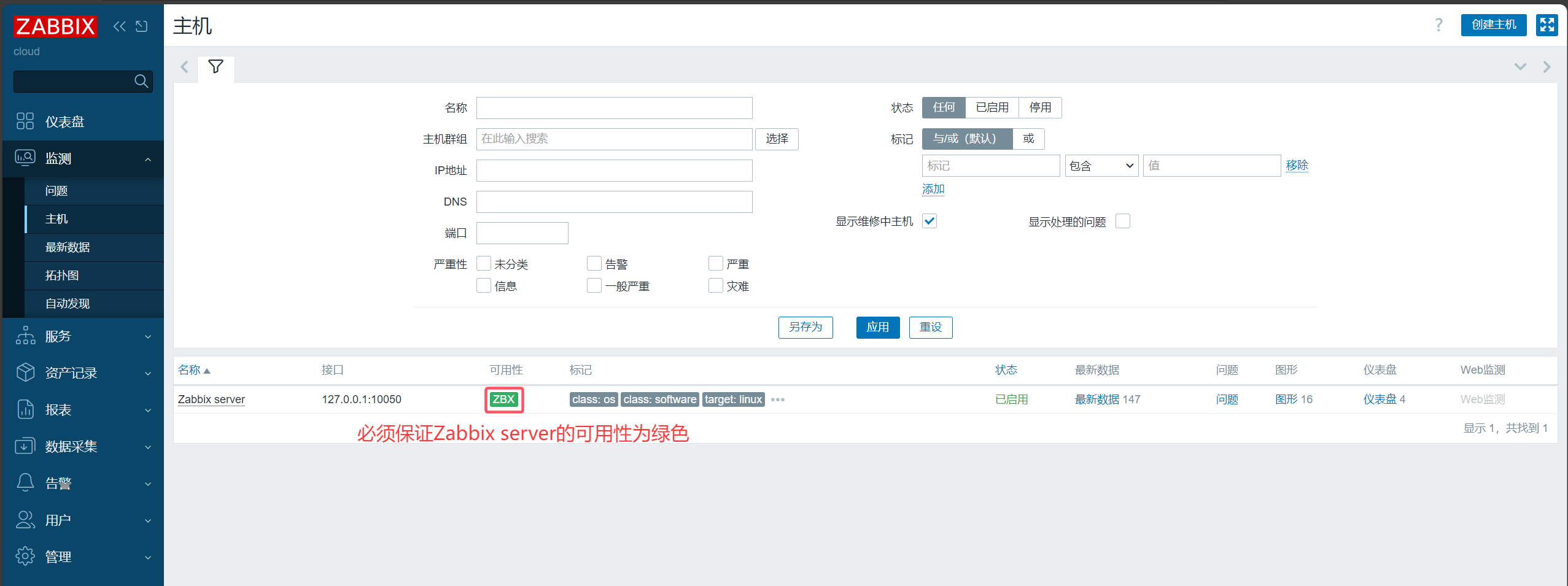Click the 监测 monitoring icon
The image size is (1568, 586).
coord(25,158)
